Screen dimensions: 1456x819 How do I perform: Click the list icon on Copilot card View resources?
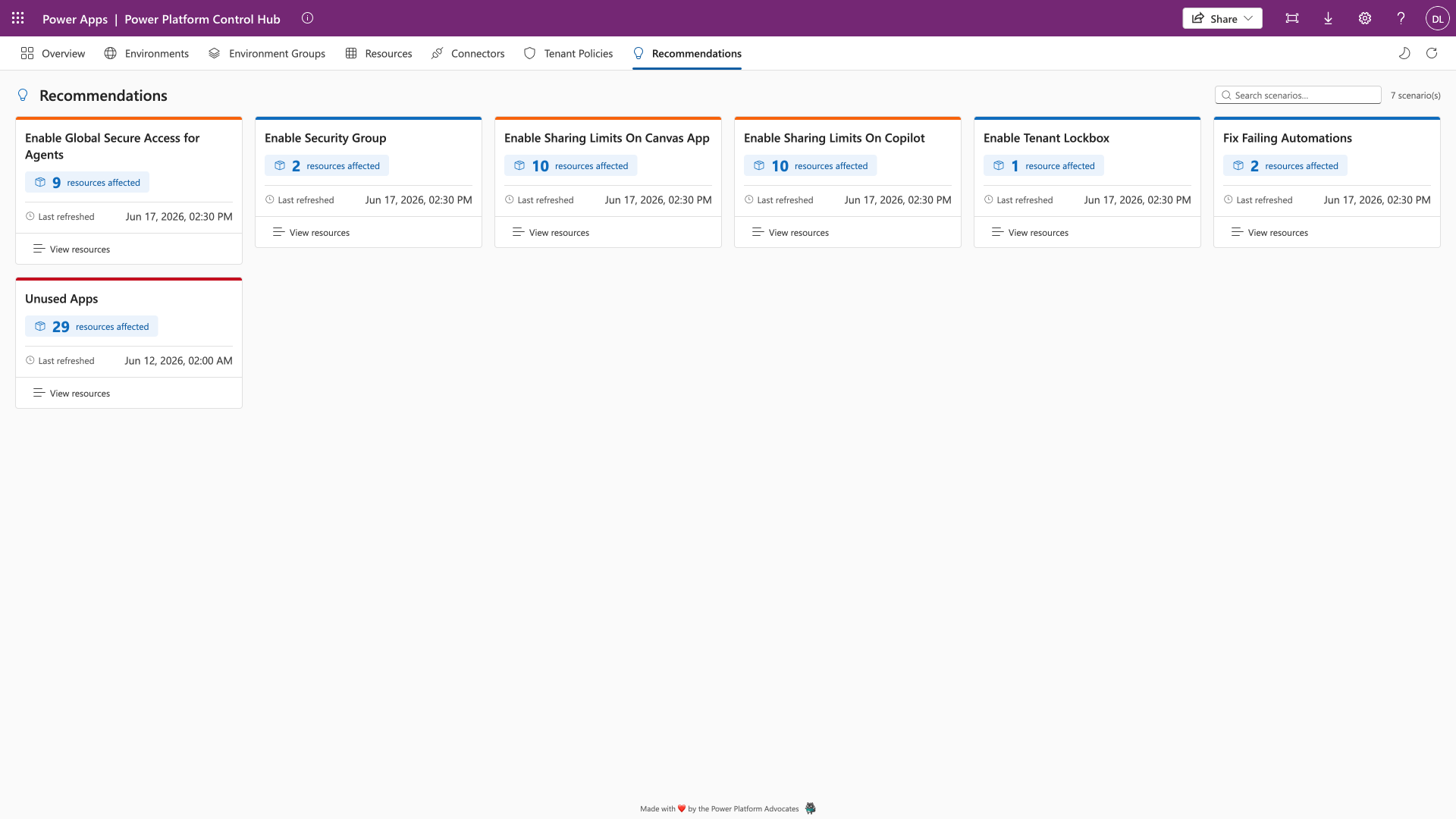coord(758,232)
